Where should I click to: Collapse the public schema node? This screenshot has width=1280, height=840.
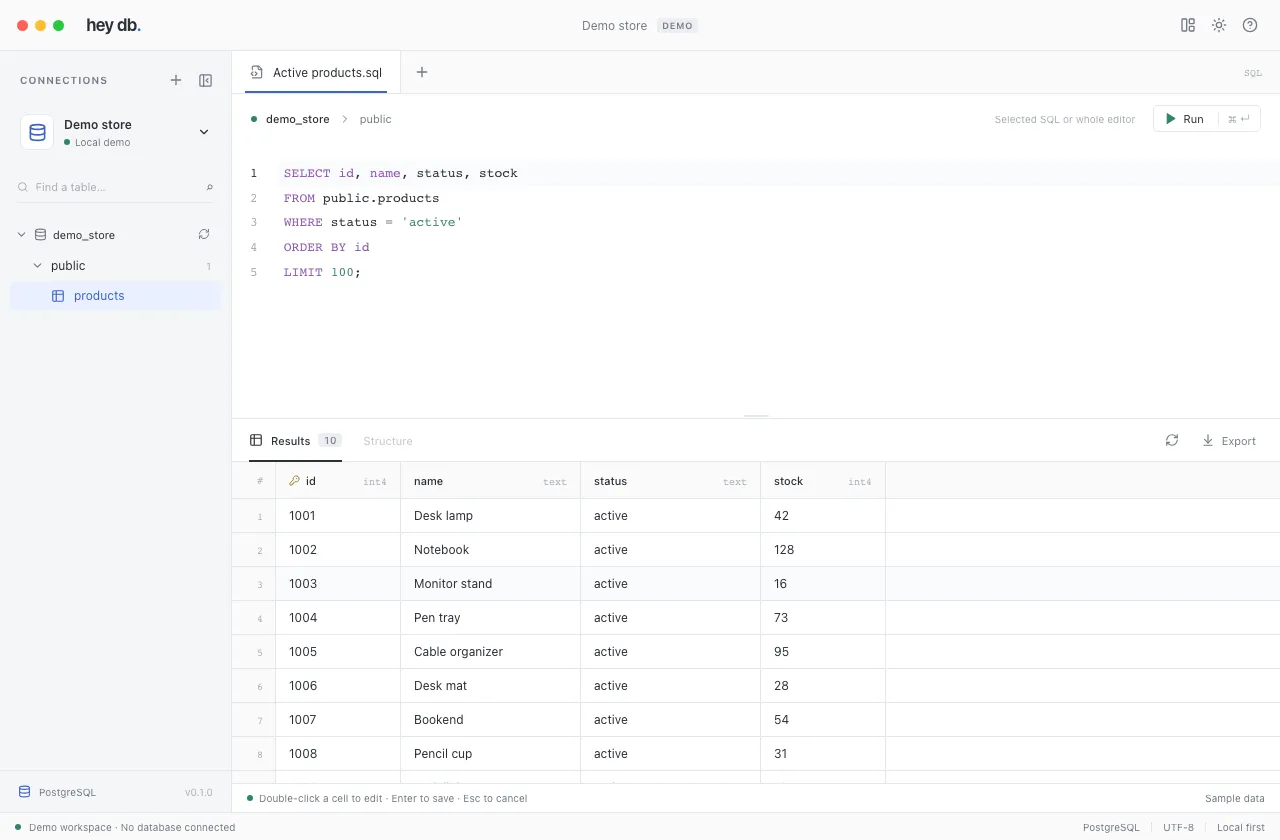pos(37,266)
